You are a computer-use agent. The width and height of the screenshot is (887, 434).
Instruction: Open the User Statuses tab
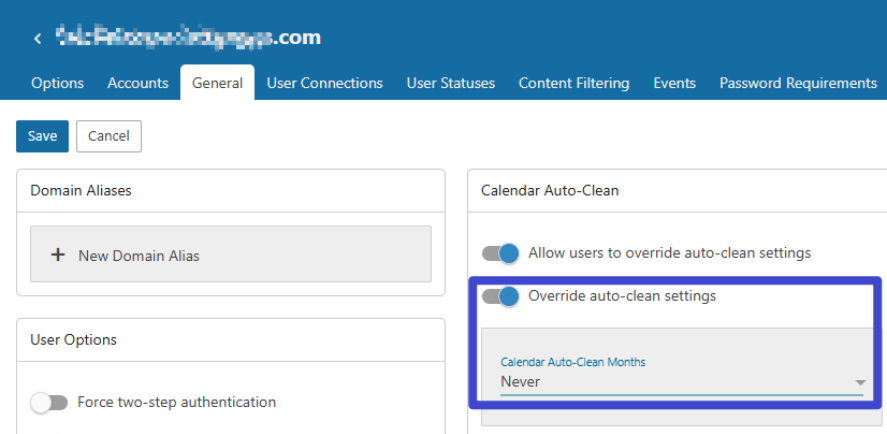(x=450, y=83)
